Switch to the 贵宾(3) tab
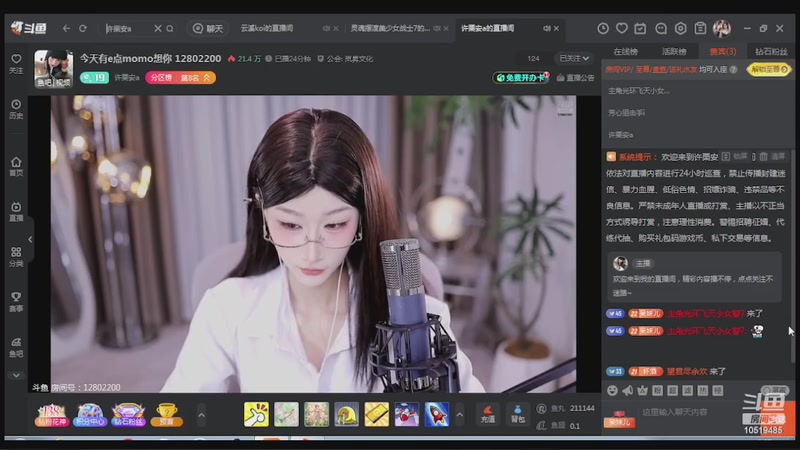 coord(722,52)
